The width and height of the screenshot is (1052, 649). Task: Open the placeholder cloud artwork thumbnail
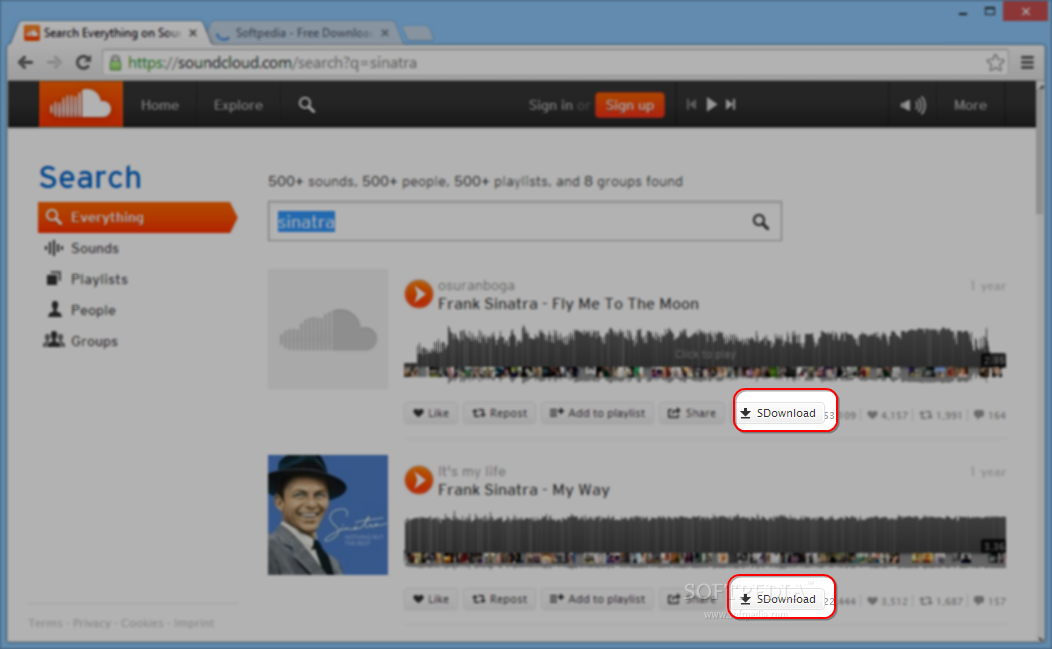[x=328, y=329]
